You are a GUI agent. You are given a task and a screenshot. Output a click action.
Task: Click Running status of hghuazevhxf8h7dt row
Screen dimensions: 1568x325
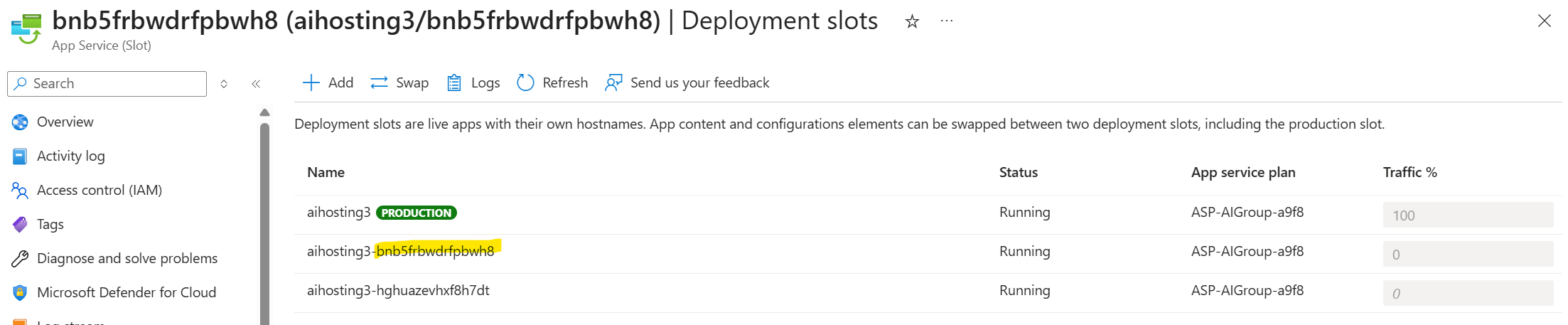point(1024,290)
